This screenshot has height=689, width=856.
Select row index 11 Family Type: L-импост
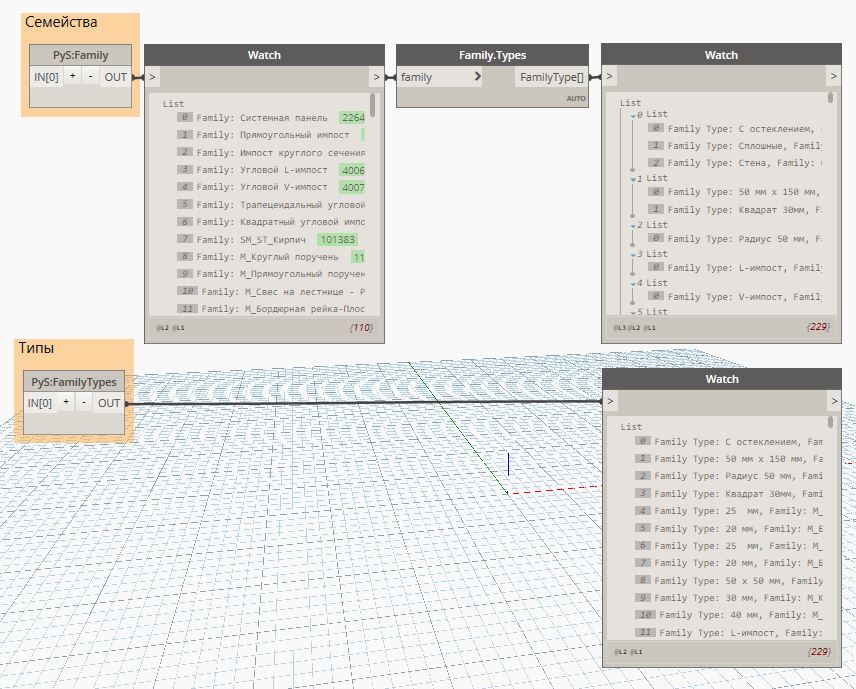[x=729, y=632]
